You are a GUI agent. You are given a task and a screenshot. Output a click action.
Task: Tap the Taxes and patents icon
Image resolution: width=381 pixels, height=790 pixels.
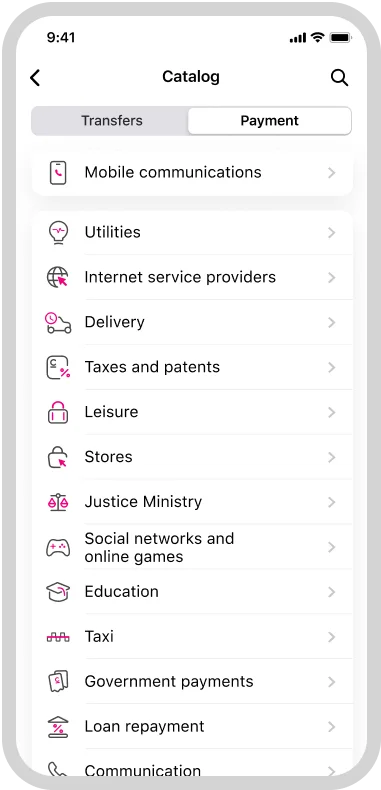click(x=58, y=367)
